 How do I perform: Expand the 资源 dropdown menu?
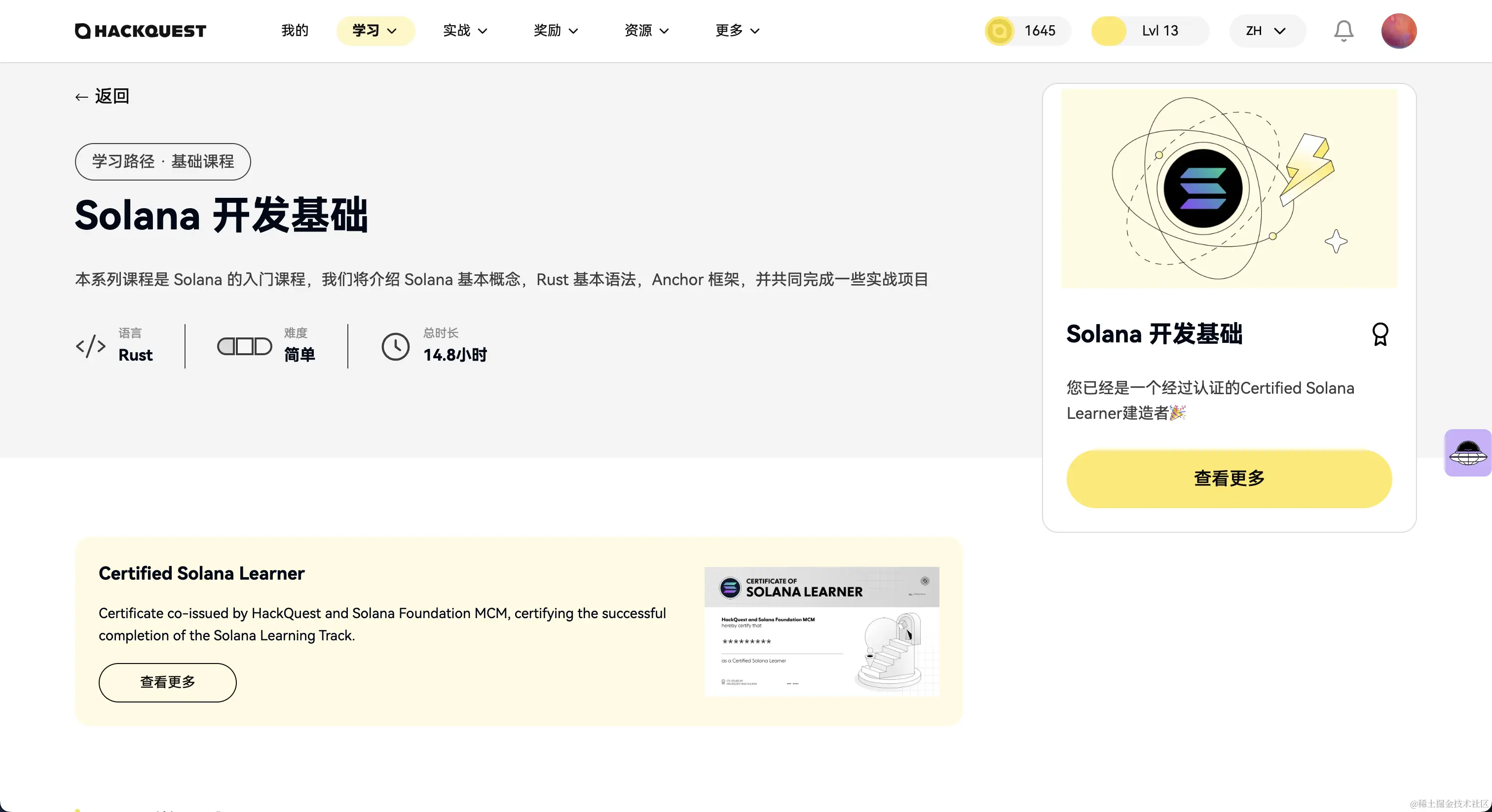pos(647,31)
